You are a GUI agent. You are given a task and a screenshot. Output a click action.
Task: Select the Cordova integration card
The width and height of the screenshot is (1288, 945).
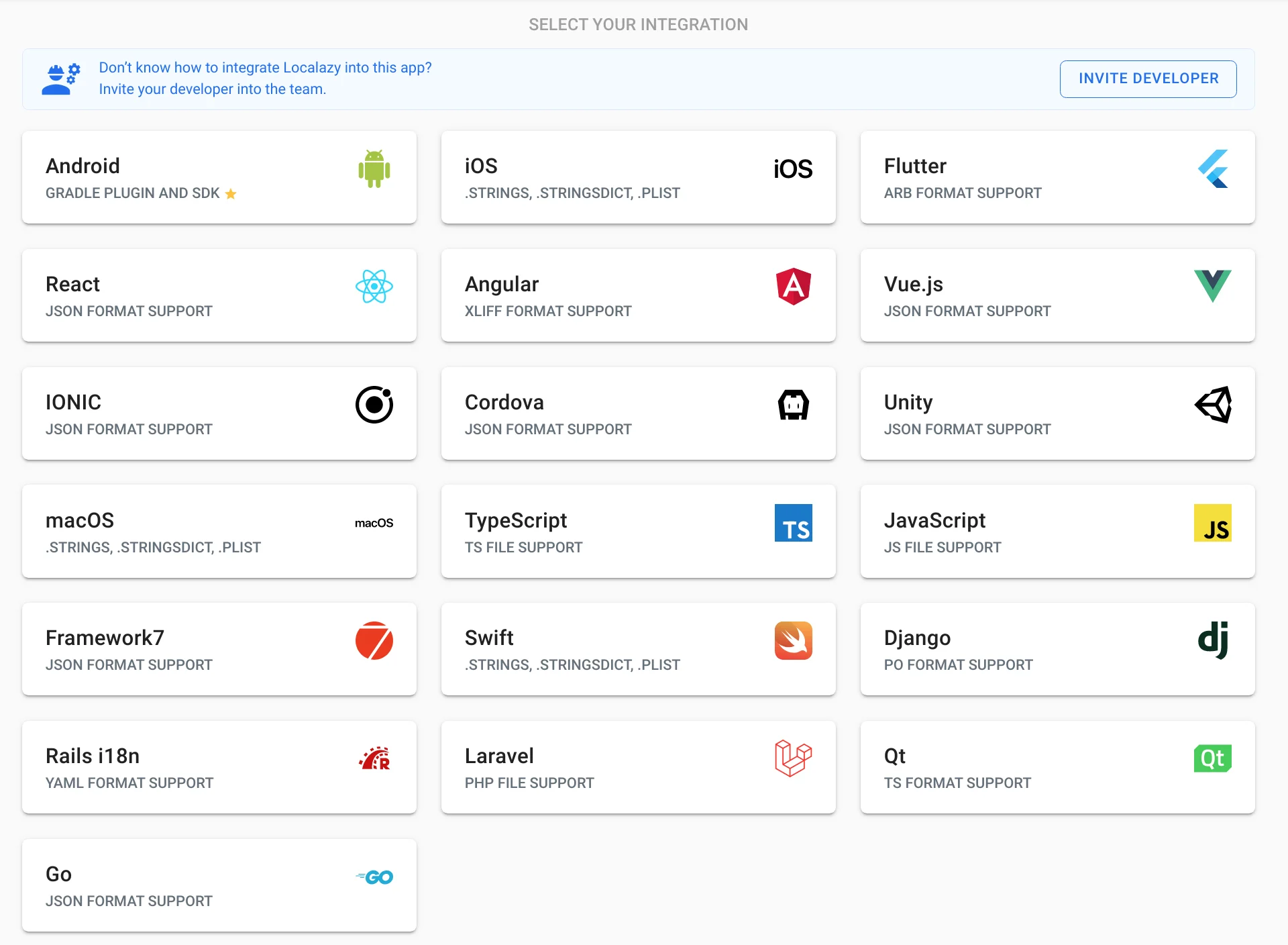pyautogui.click(x=638, y=413)
